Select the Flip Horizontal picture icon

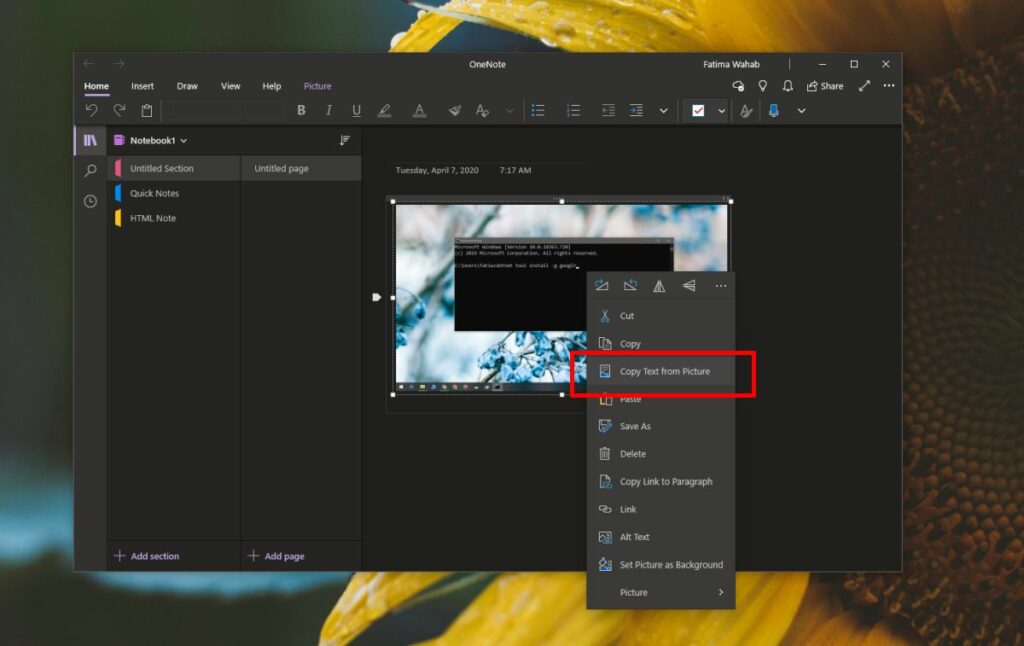(659, 286)
